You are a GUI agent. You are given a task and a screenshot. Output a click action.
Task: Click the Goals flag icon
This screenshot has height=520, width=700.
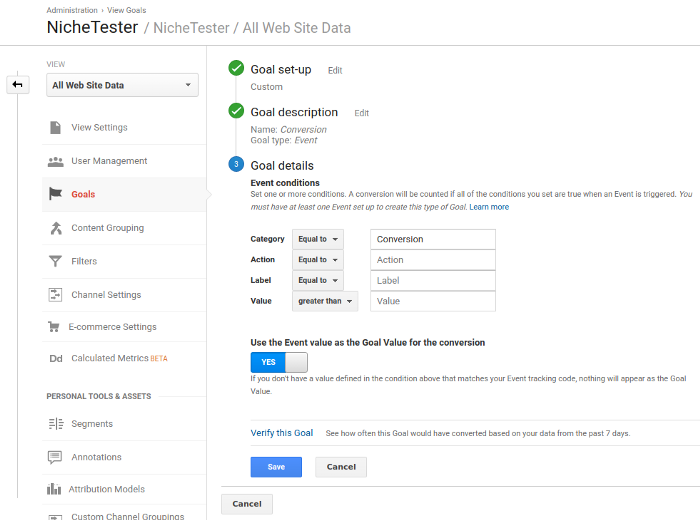click(55, 194)
